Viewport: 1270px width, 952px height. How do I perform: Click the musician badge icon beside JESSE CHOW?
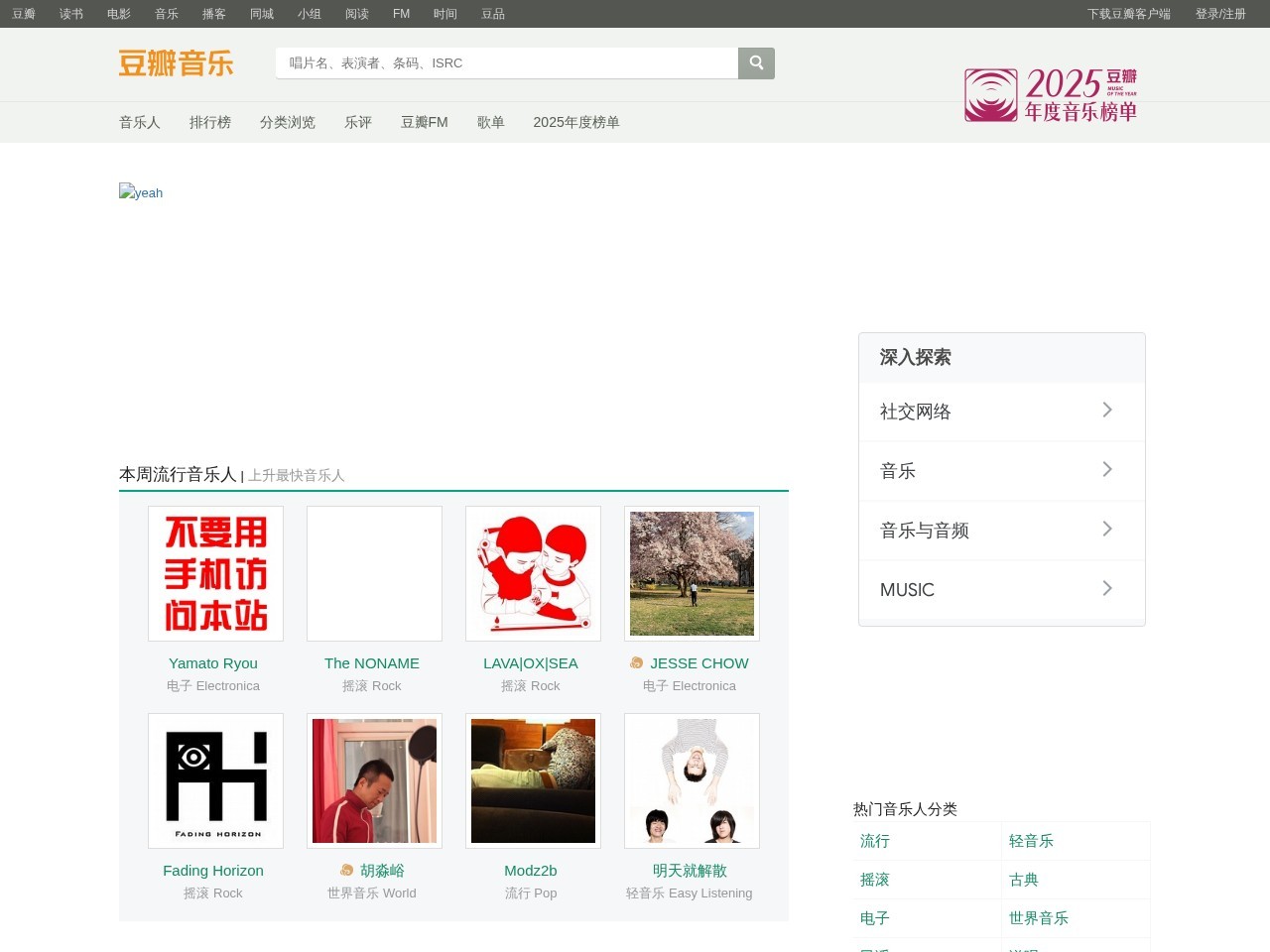637,662
